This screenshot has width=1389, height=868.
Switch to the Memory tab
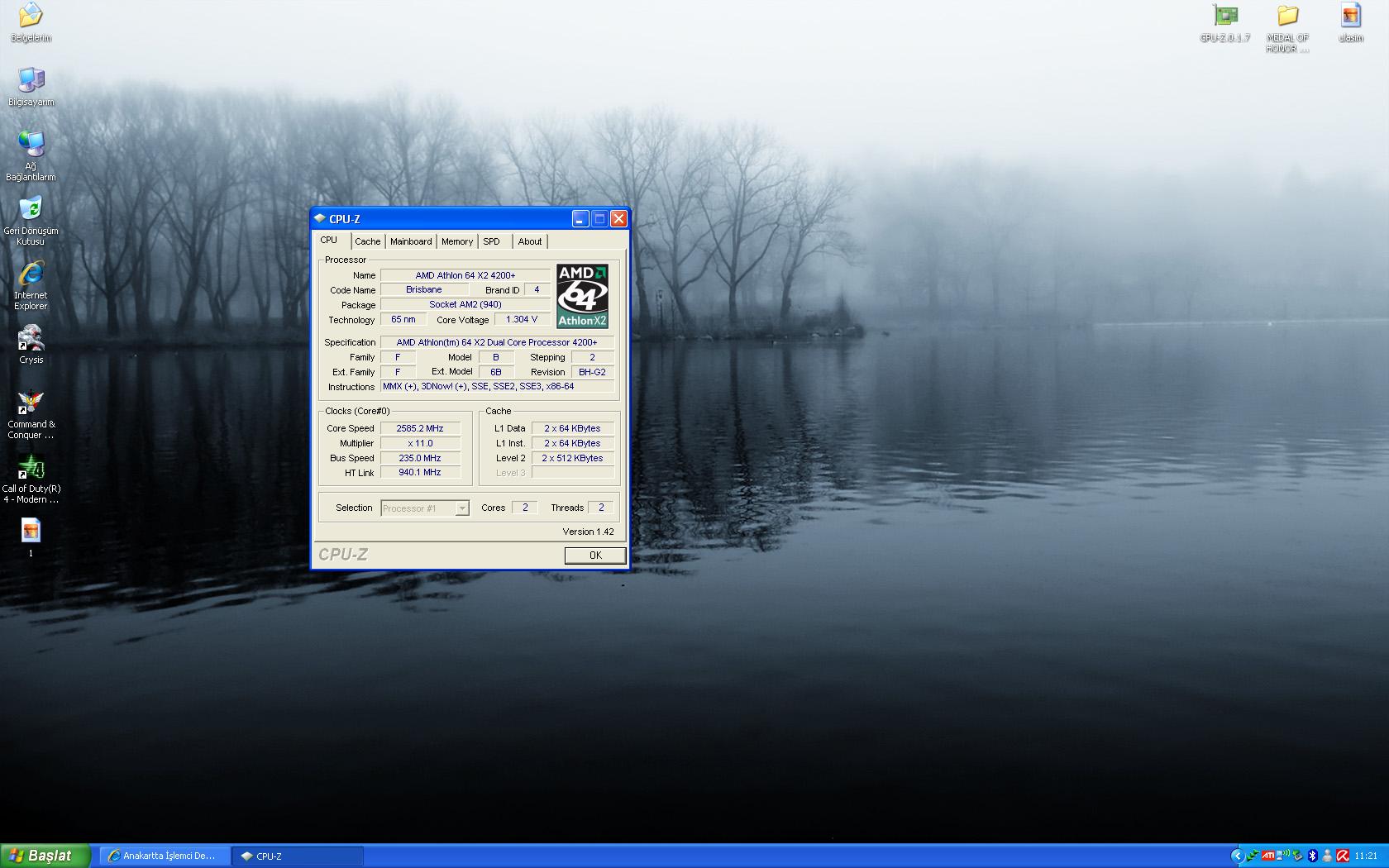click(457, 241)
